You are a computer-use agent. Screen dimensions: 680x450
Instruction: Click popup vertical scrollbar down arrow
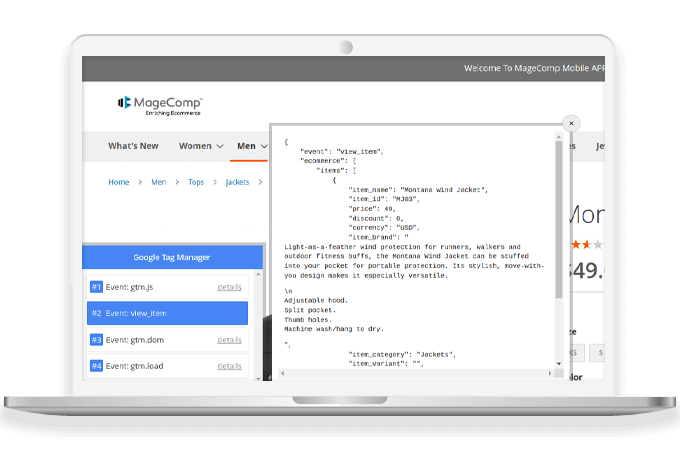point(559,364)
